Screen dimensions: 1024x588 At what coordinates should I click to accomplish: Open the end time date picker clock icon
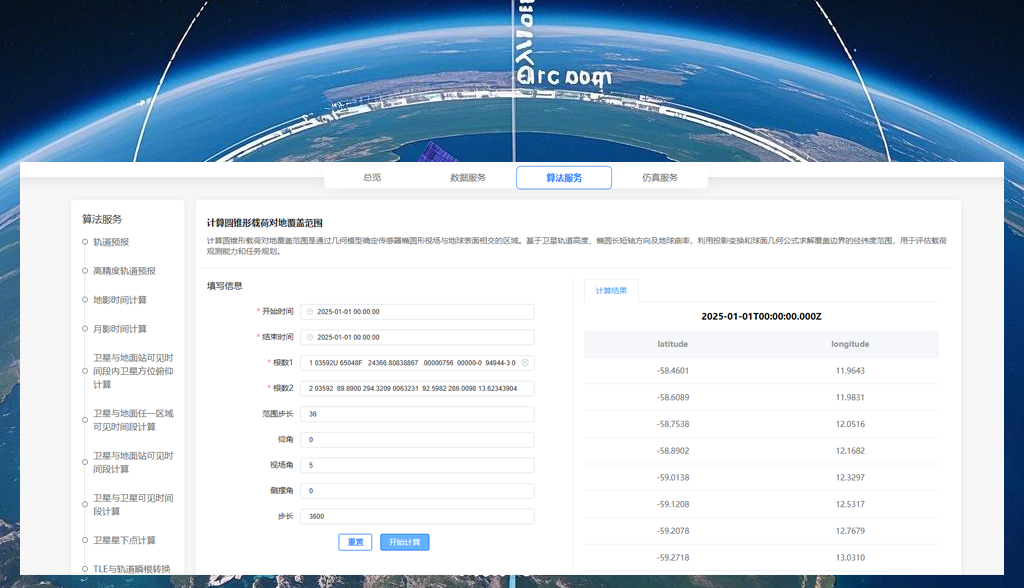tap(311, 337)
